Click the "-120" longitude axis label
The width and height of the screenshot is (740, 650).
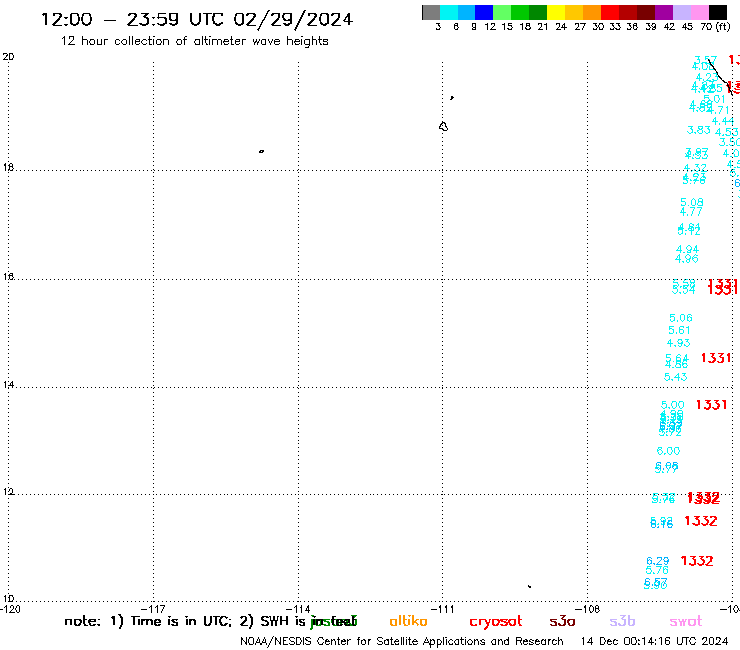[x=10, y=609]
